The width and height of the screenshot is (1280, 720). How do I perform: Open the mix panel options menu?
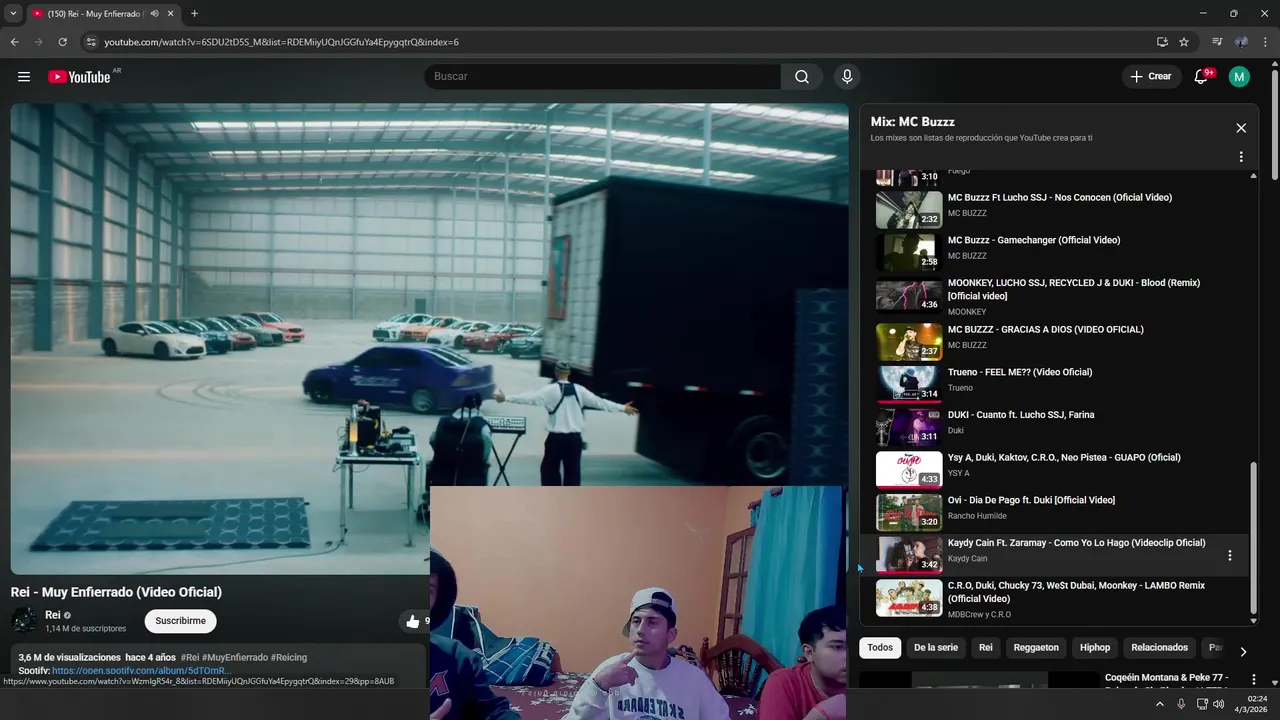coord(1241,157)
